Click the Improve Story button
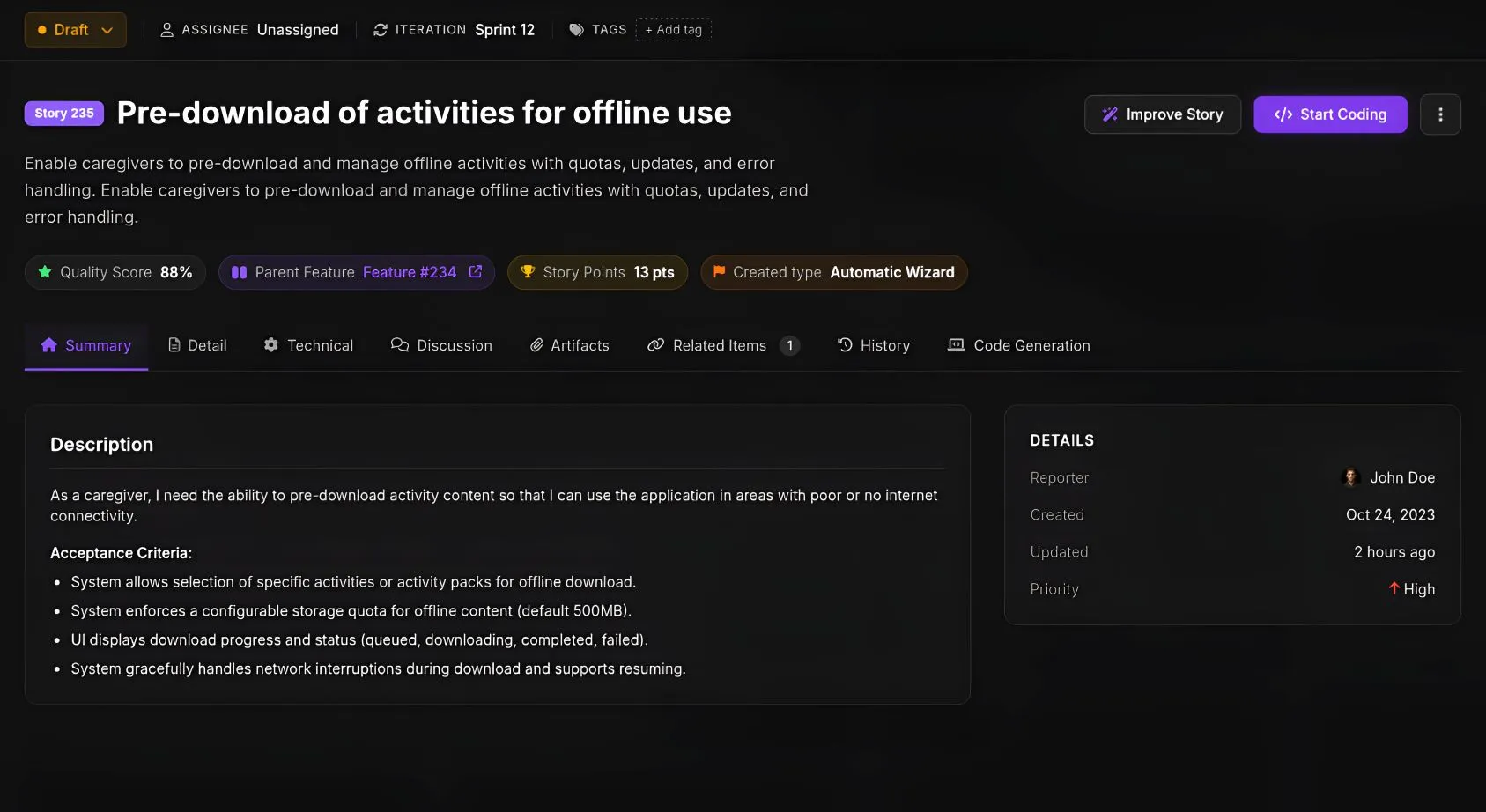 [1163, 114]
